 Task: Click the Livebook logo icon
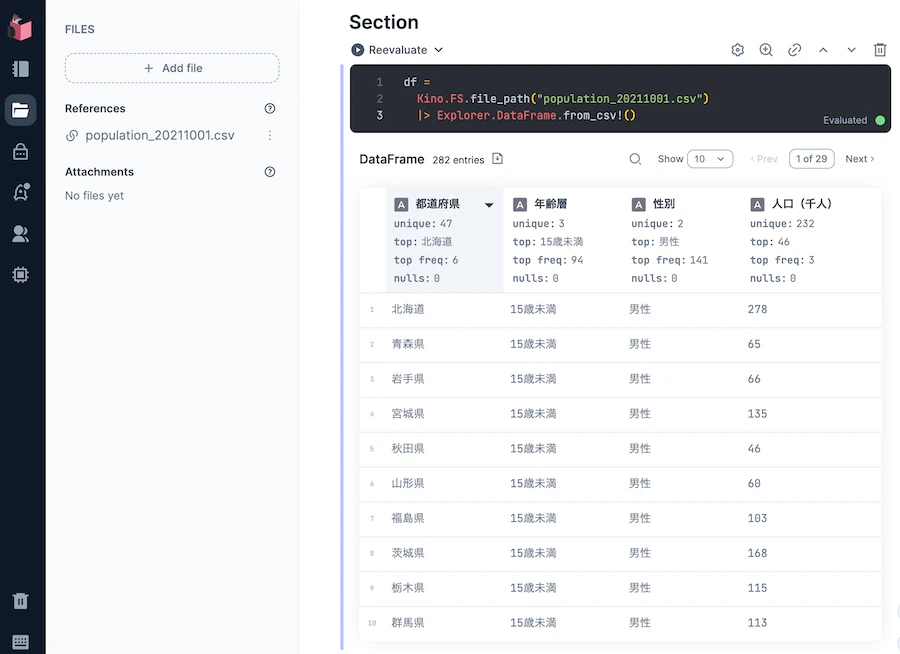(21, 27)
